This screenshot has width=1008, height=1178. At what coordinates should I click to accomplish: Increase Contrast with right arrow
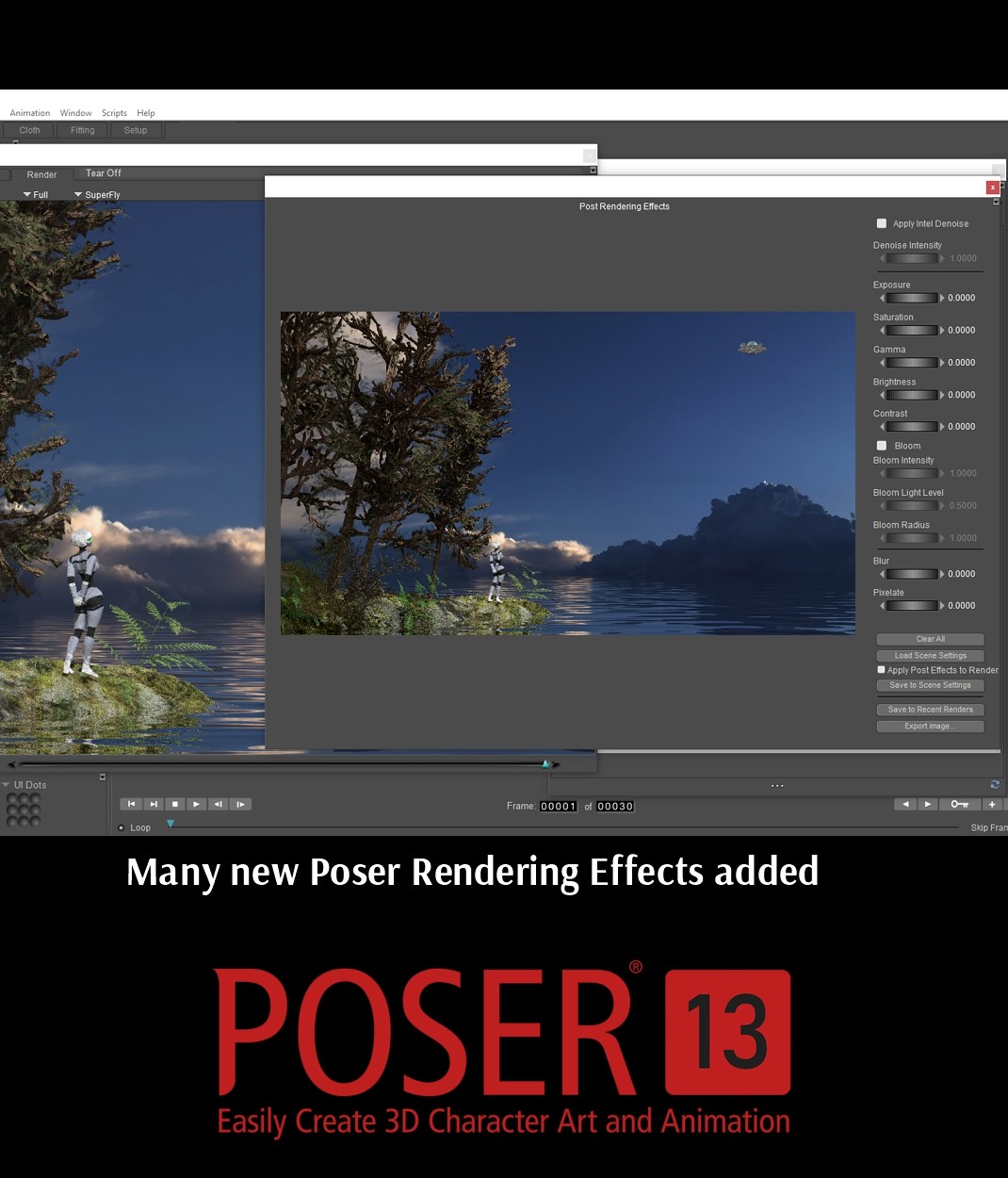click(x=942, y=427)
